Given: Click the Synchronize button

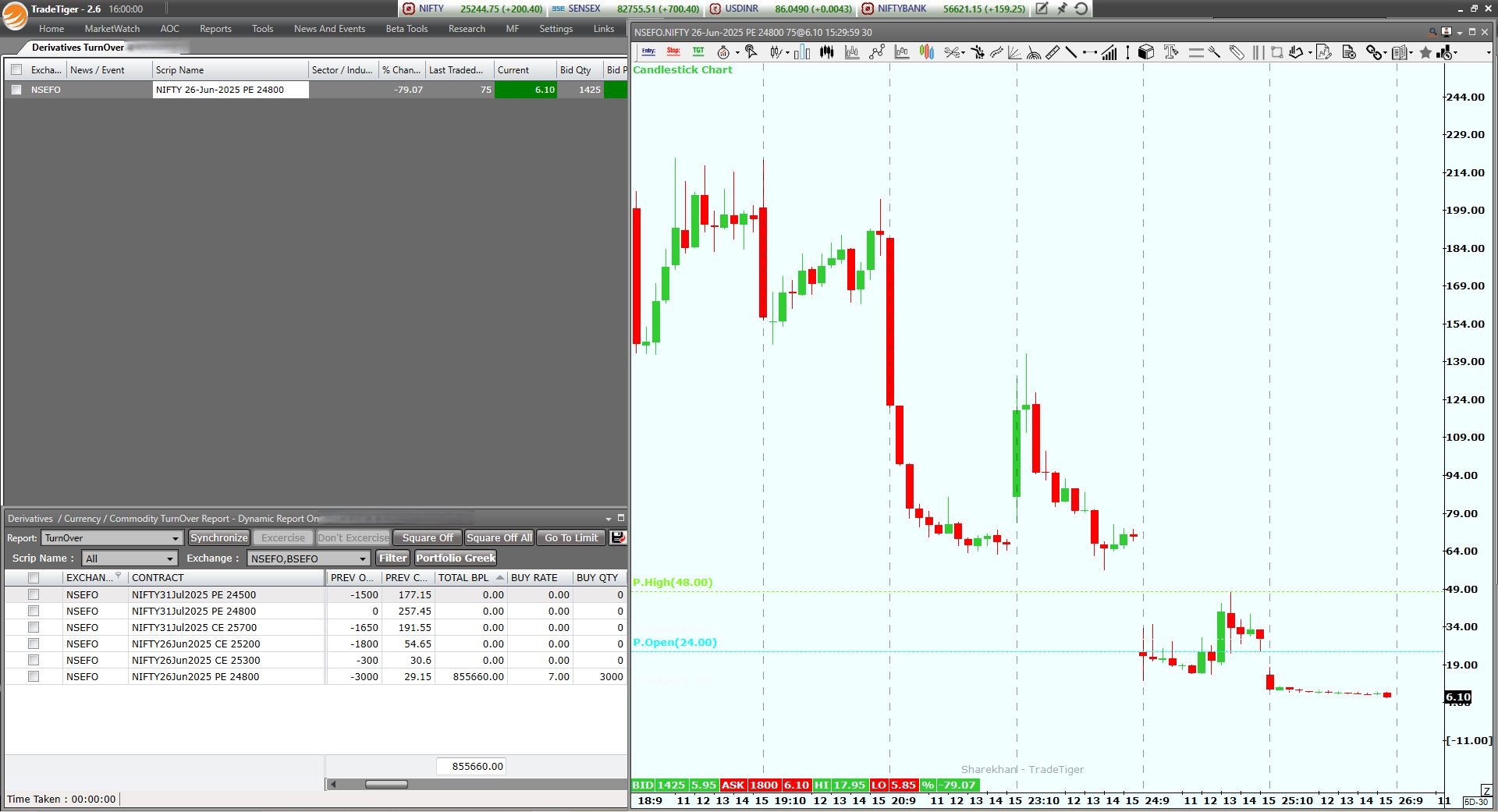Looking at the screenshot, I should click(x=218, y=537).
